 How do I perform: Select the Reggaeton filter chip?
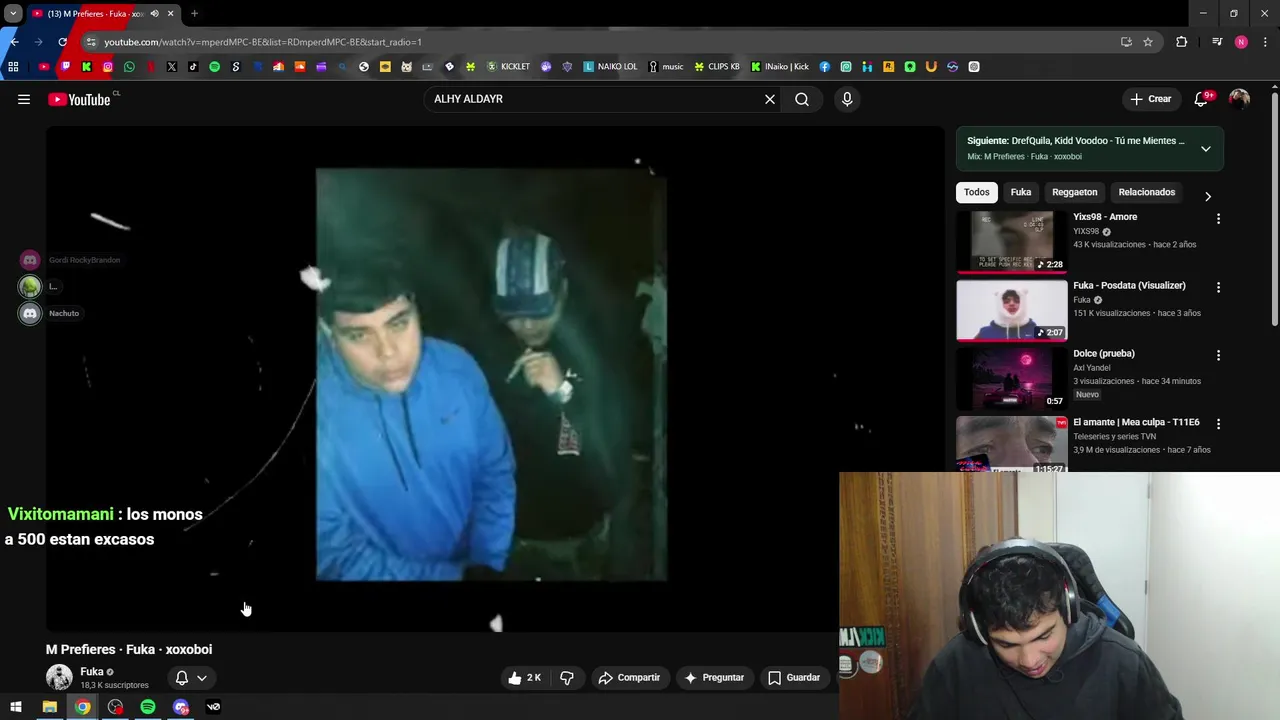(x=1074, y=192)
